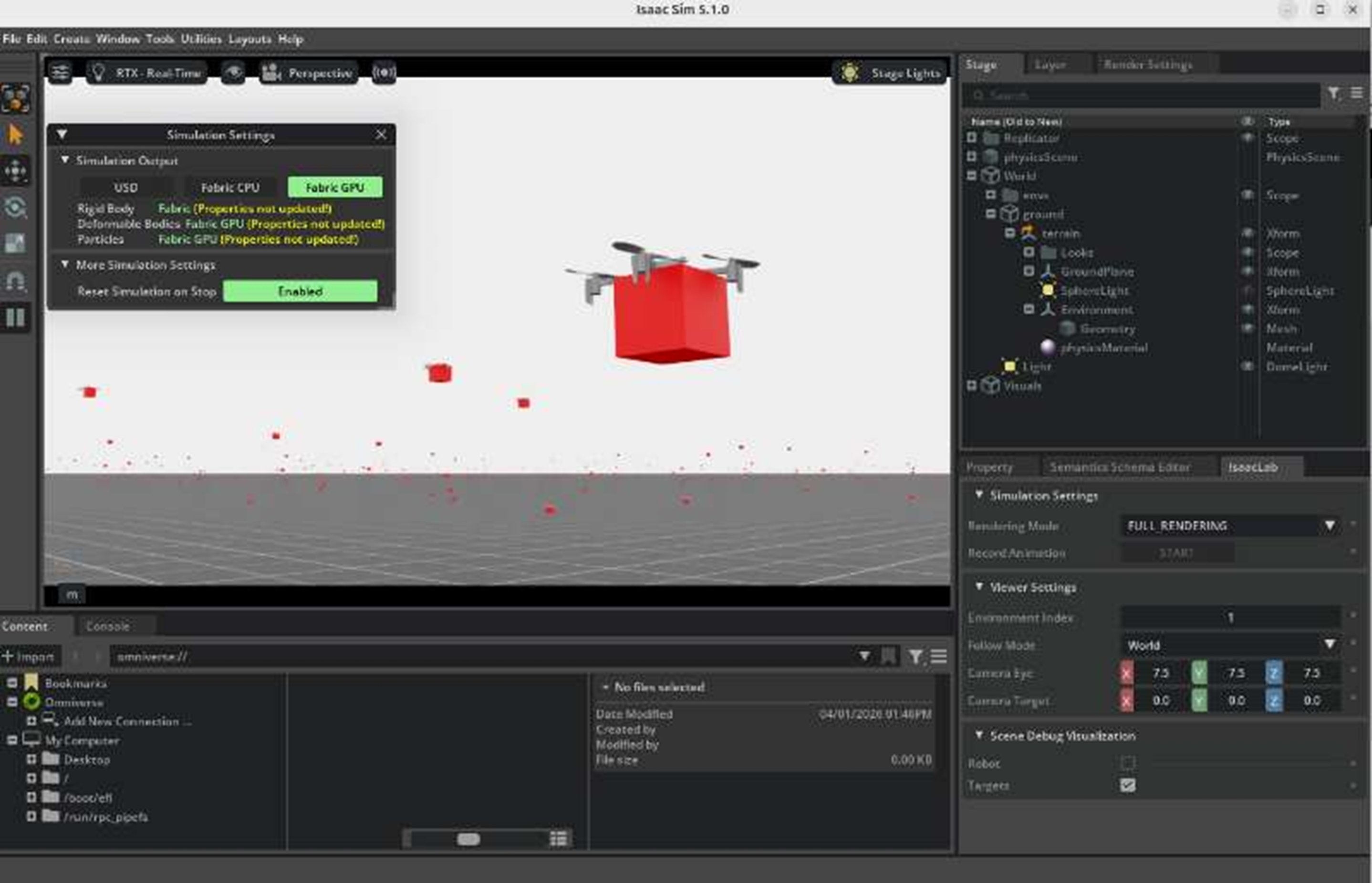Toggle the magnet snap tool

[15, 280]
